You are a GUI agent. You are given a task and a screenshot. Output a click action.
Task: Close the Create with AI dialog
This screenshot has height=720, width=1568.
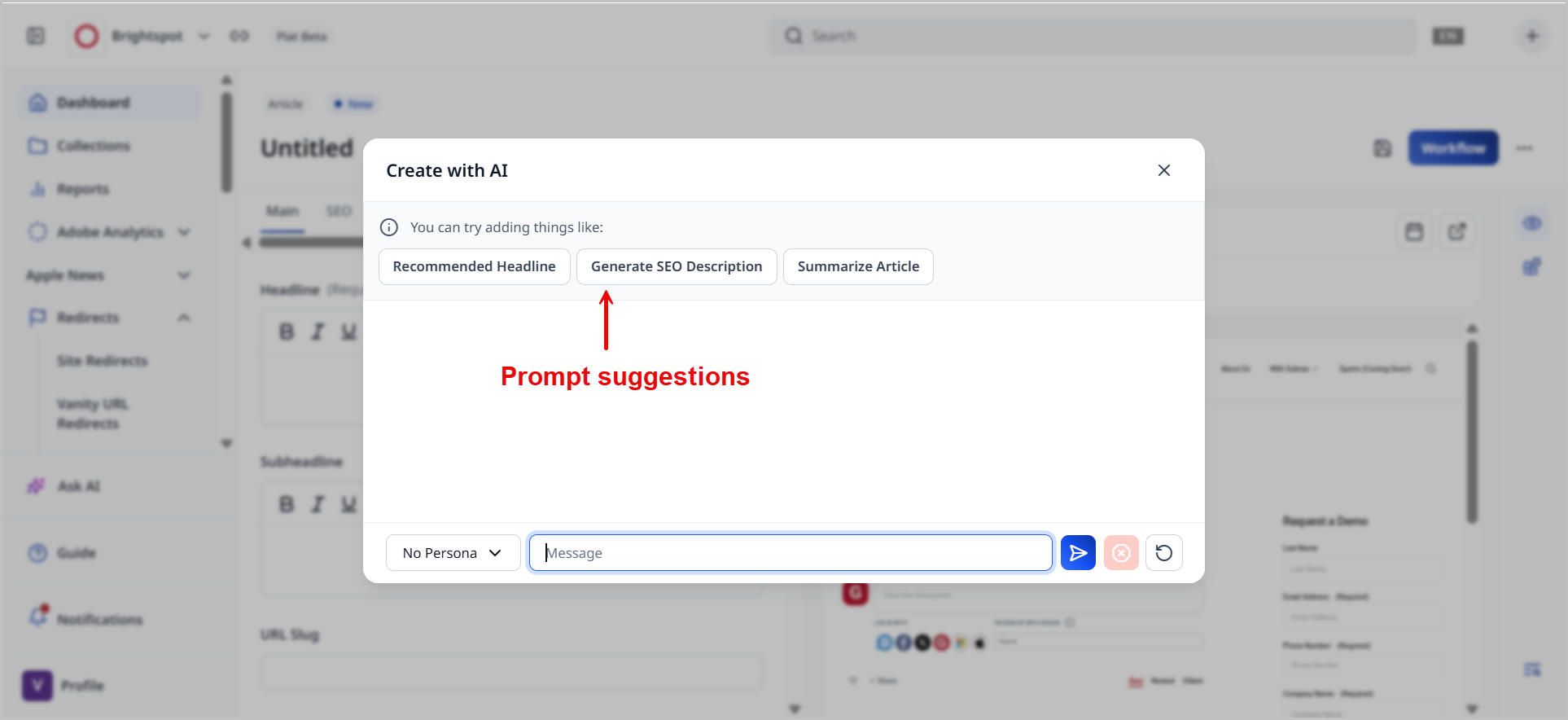click(x=1164, y=170)
